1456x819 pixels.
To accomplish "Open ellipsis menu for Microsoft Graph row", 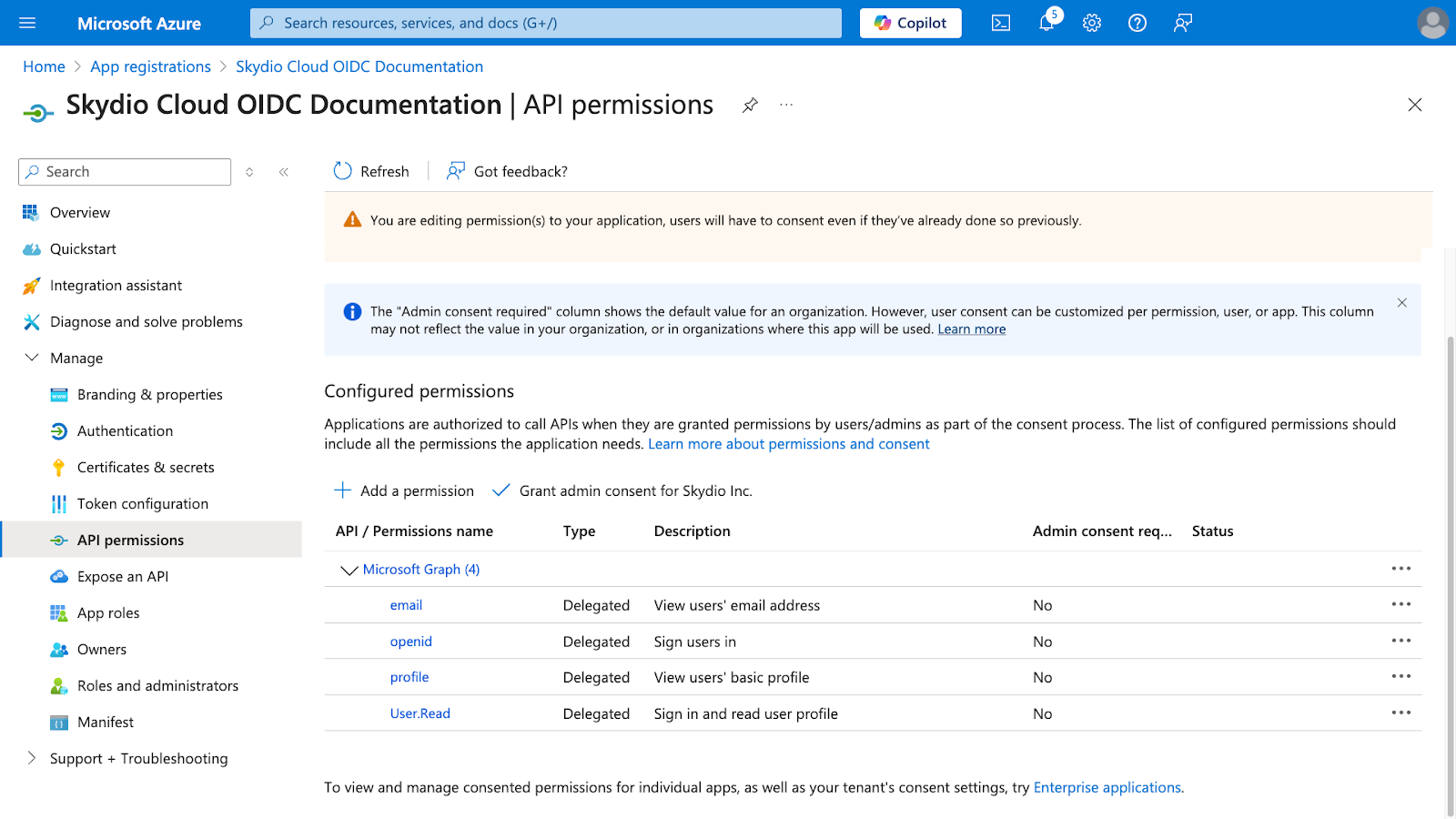I will [x=1401, y=569].
